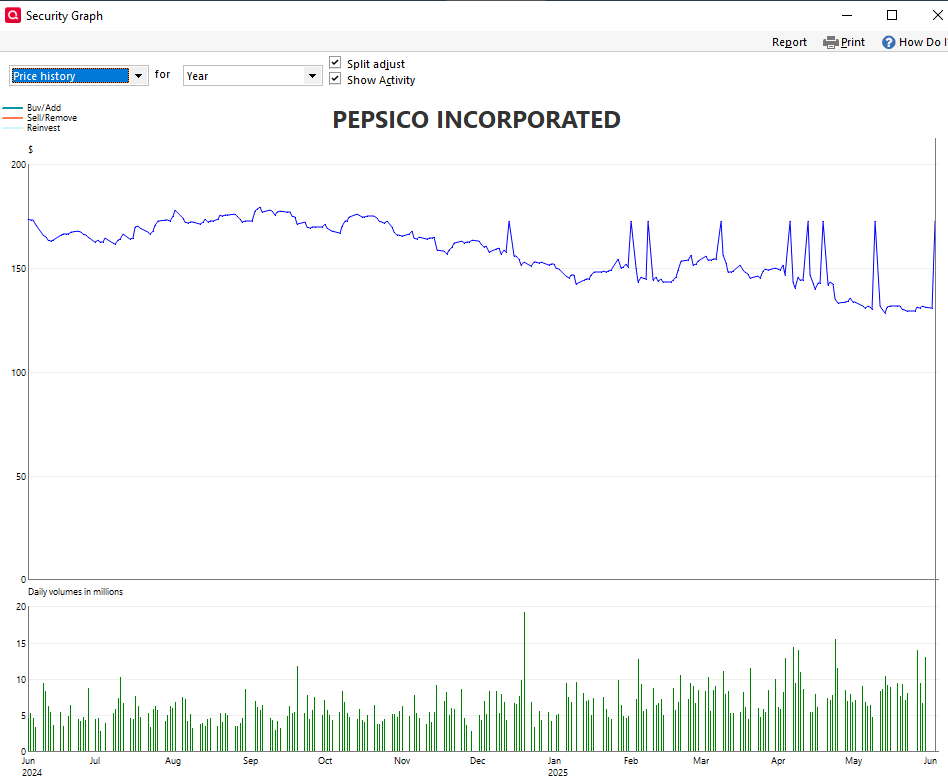Click the May month axis label
This screenshot has height=776, width=948.
coord(854,760)
